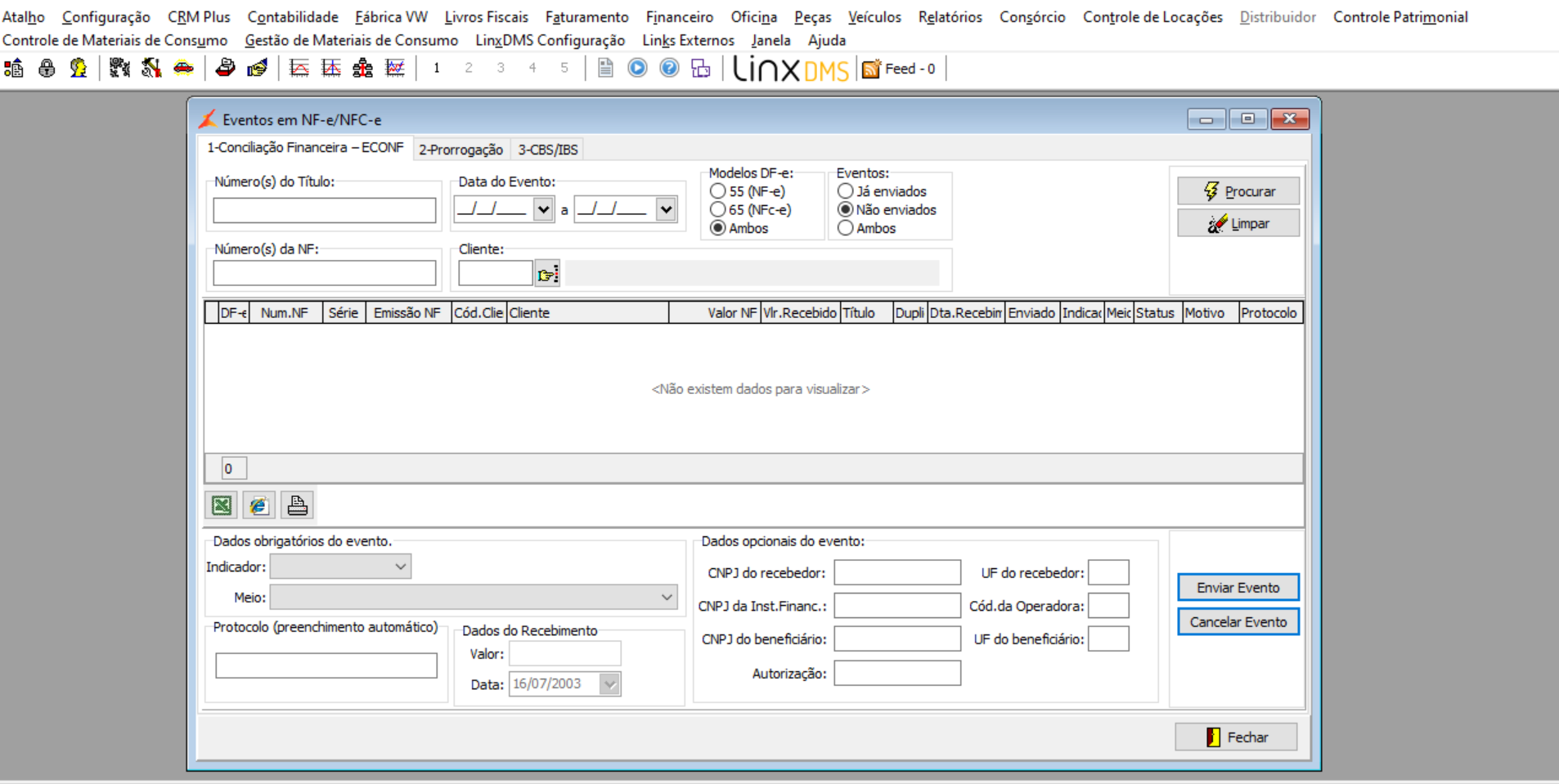Open the start event date picker
1559x784 pixels.
543,210
